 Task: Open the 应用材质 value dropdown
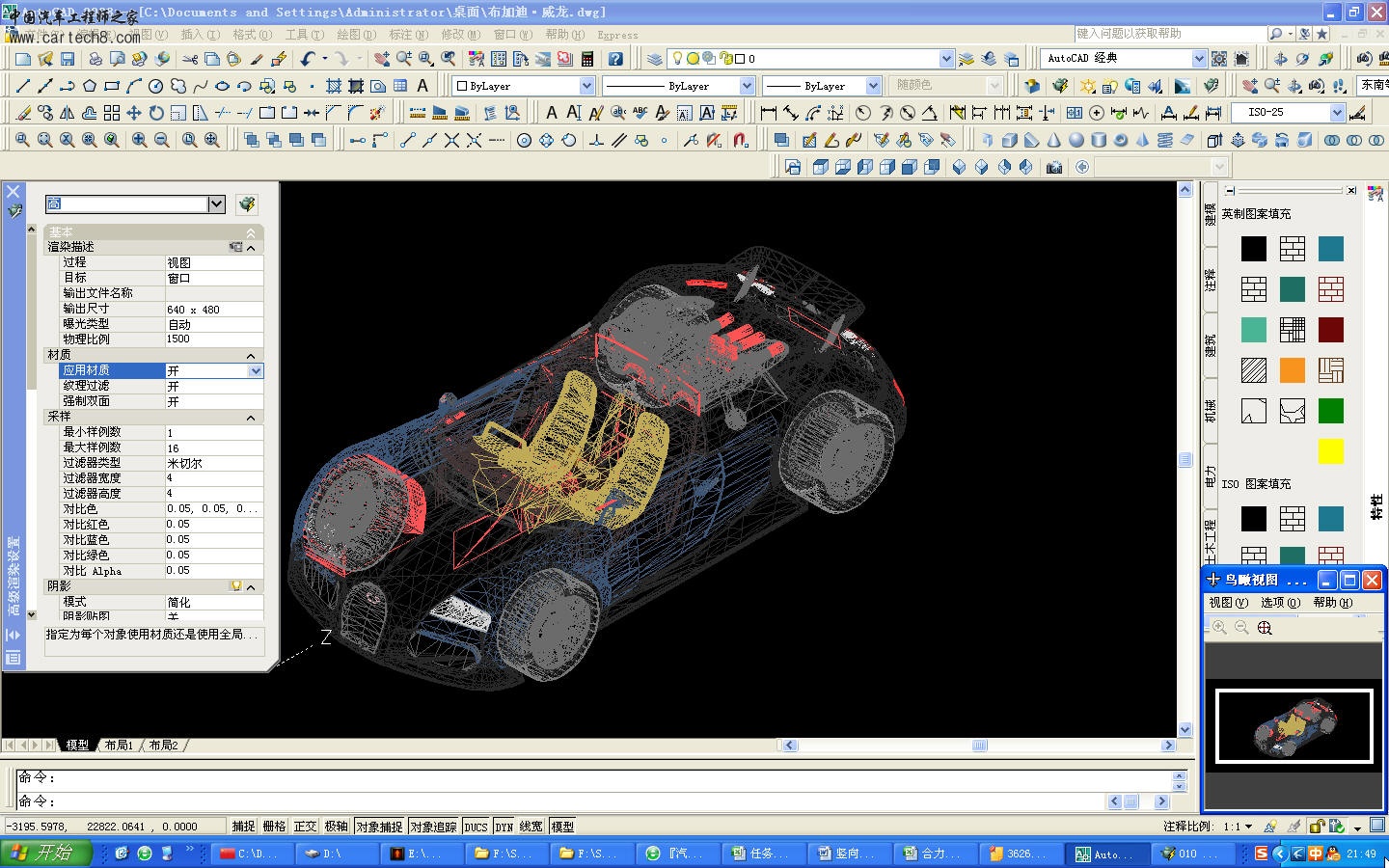pyautogui.click(x=256, y=370)
